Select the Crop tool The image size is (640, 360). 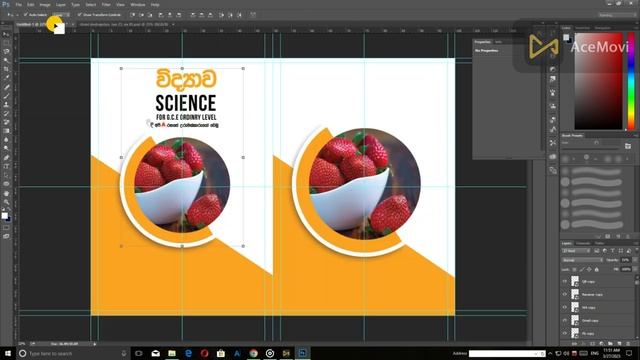point(6,69)
